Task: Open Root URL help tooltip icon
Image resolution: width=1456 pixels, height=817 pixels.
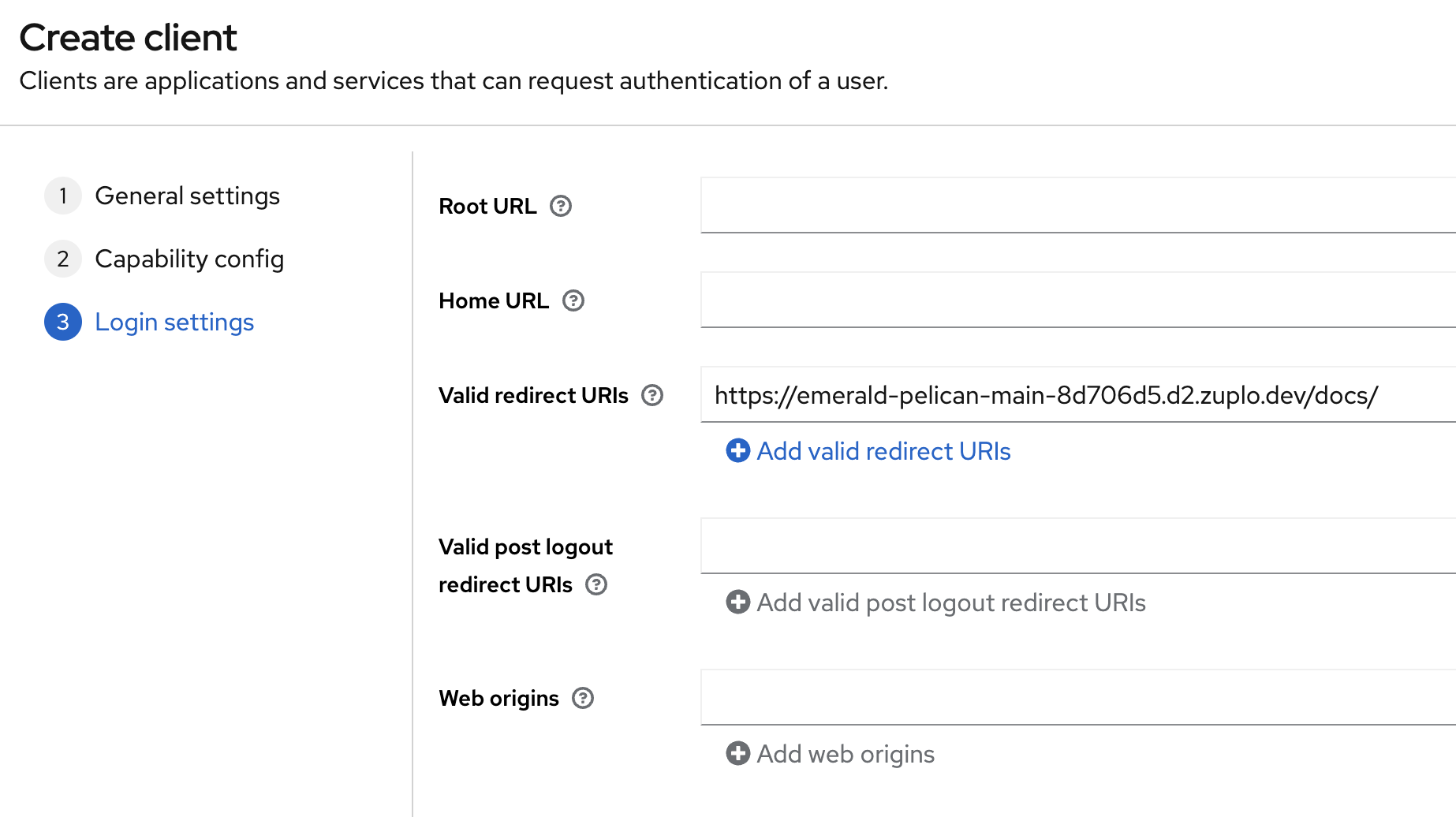Action: (561, 206)
